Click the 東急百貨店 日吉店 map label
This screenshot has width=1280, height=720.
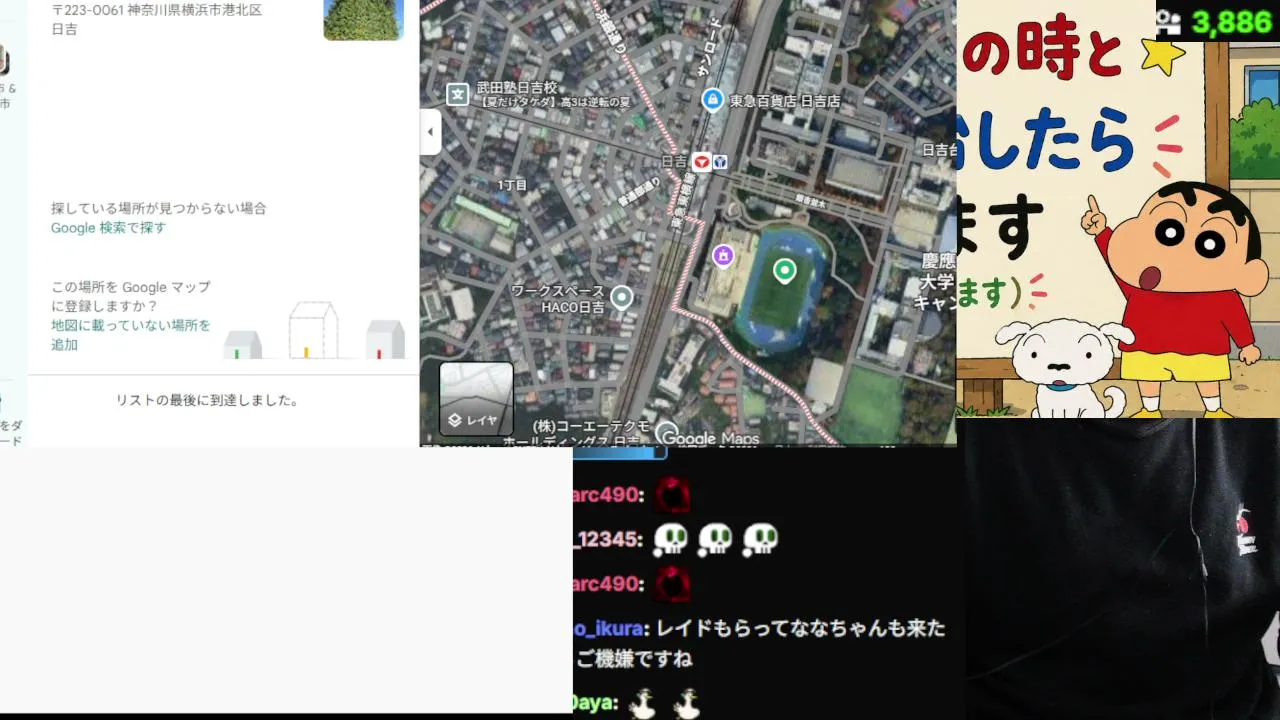[x=785, y=100]
